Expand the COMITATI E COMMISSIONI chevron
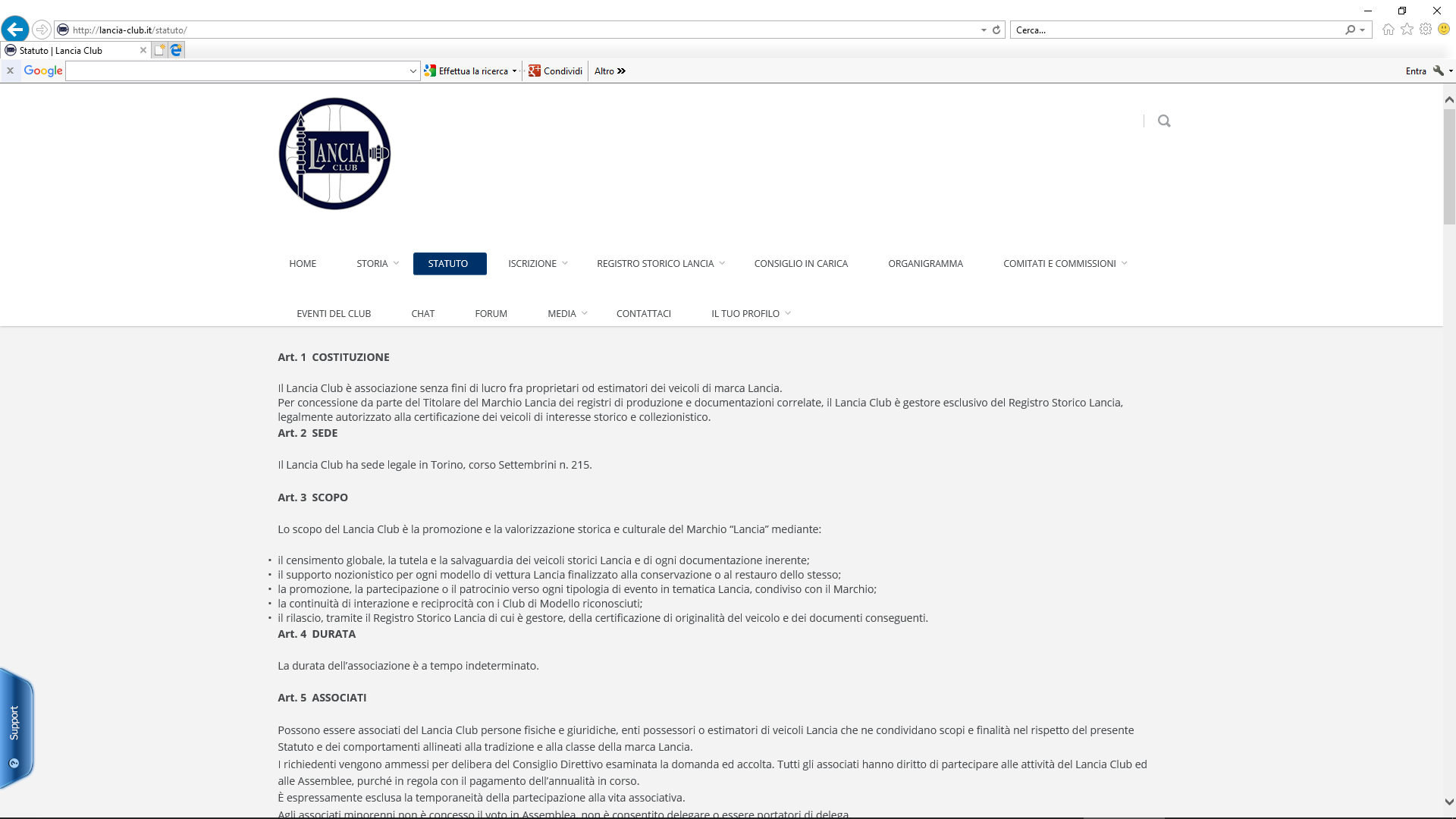Image resolution: width=1456 pixels, height=819 pixels. [1124, 263]
